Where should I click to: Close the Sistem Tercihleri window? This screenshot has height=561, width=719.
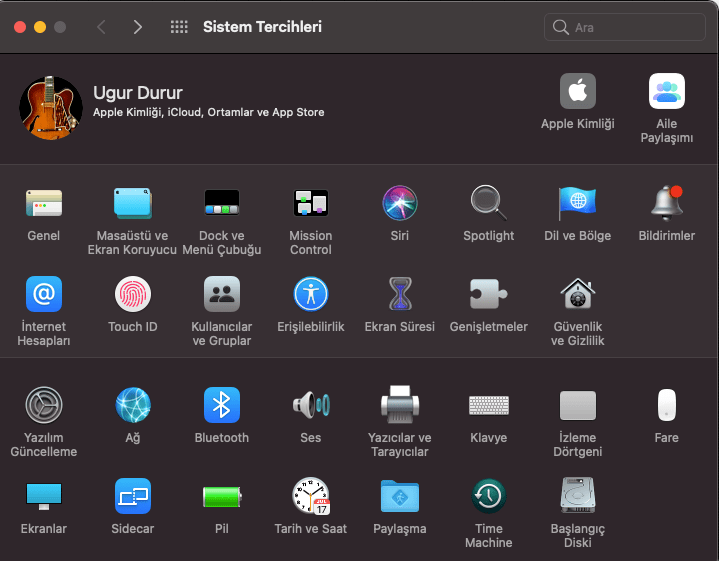20,27
